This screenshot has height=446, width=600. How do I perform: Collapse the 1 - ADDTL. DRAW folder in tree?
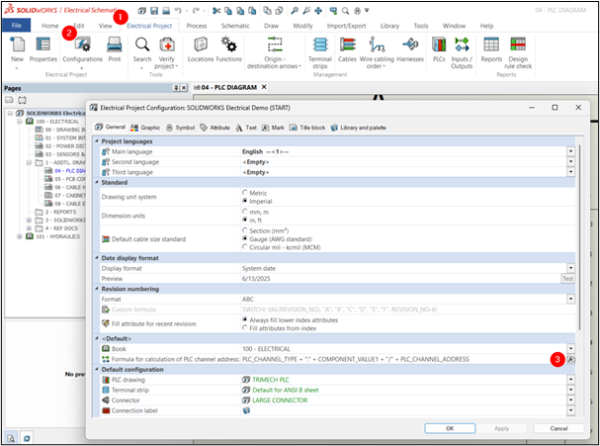pos(29,163)
